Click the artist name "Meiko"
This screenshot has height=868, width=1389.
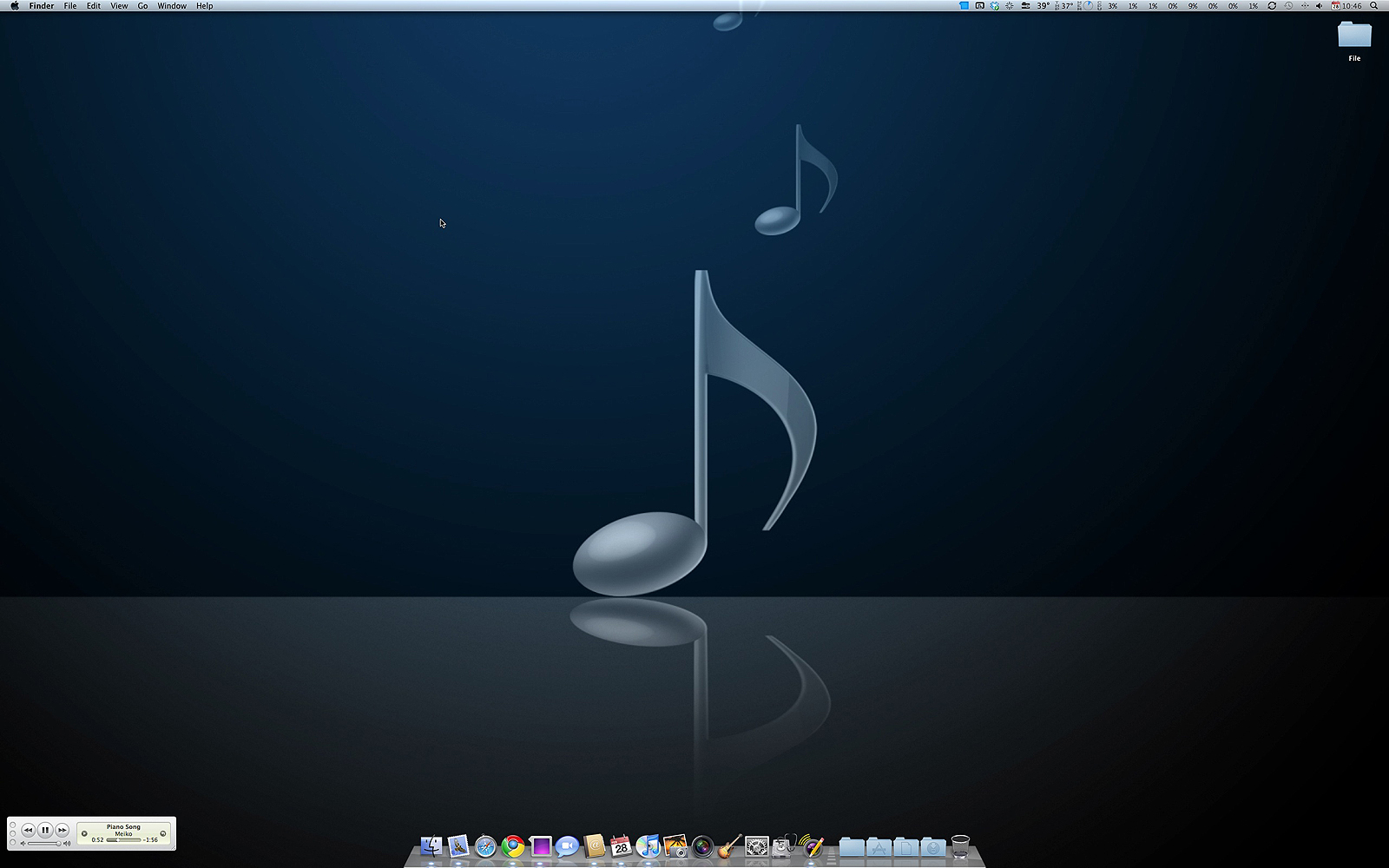pos(123,834)
